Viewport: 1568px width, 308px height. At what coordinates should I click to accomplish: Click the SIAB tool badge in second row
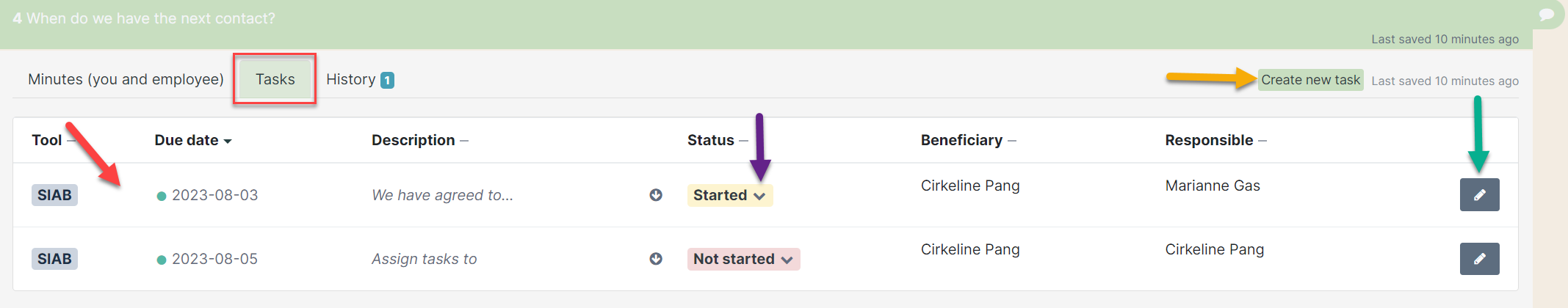click(54, 259)
